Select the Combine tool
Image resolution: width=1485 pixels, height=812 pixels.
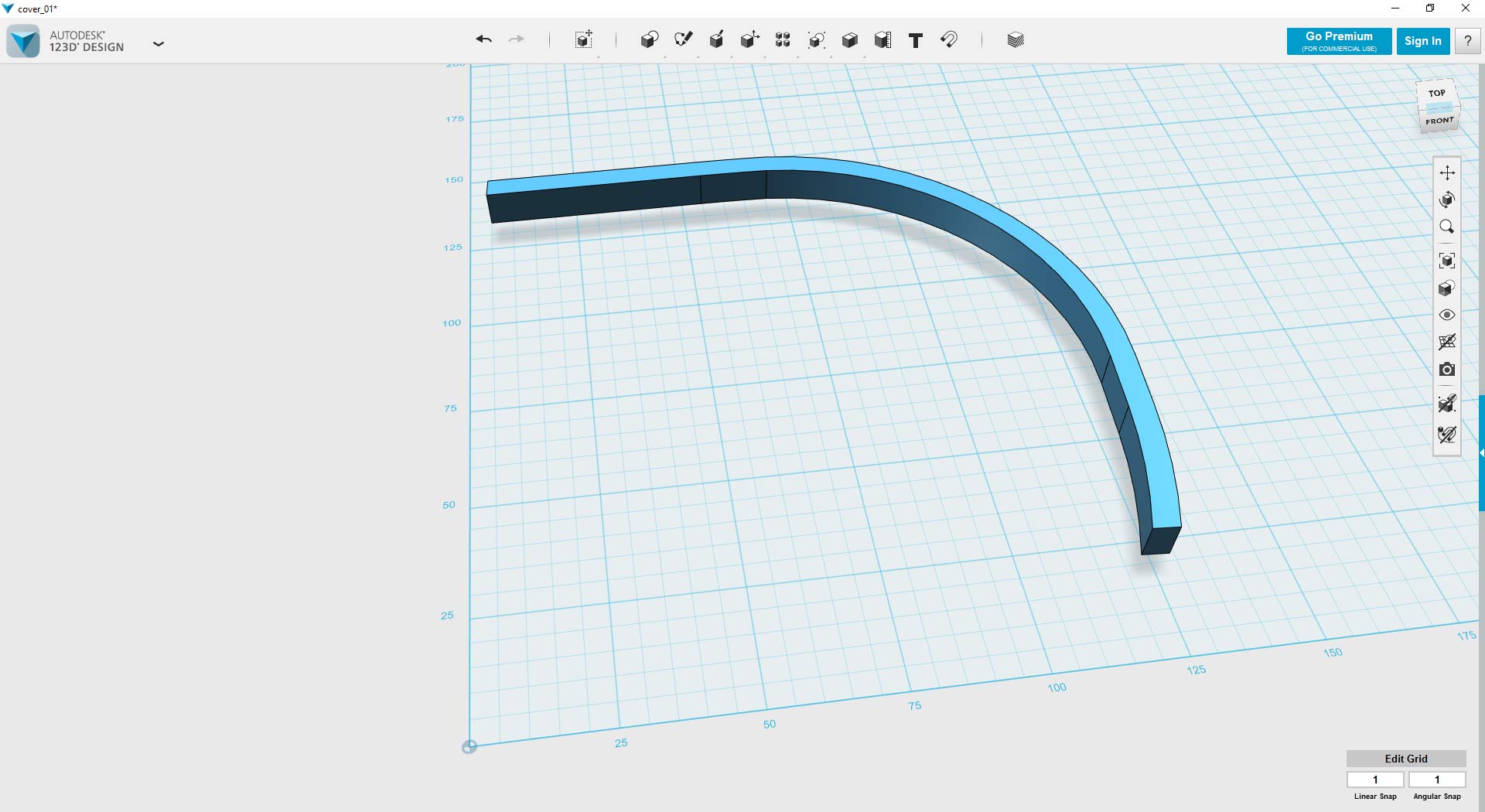tap(849, 39)
